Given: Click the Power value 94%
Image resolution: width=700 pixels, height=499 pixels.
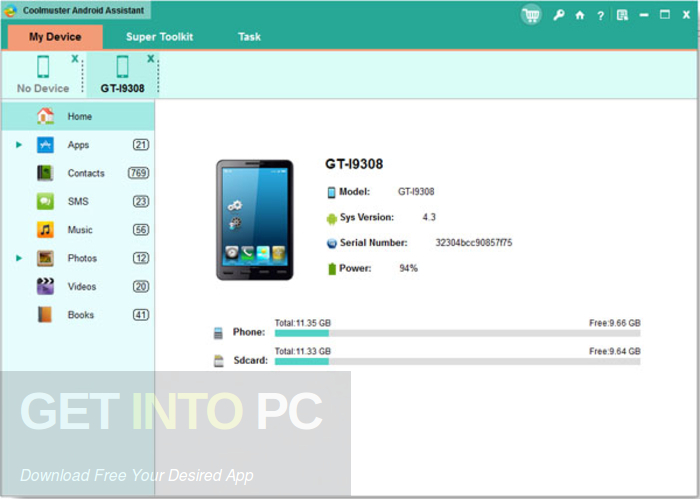Looking at the screenshot, I should pyautogui.click(x=408, y=268).
